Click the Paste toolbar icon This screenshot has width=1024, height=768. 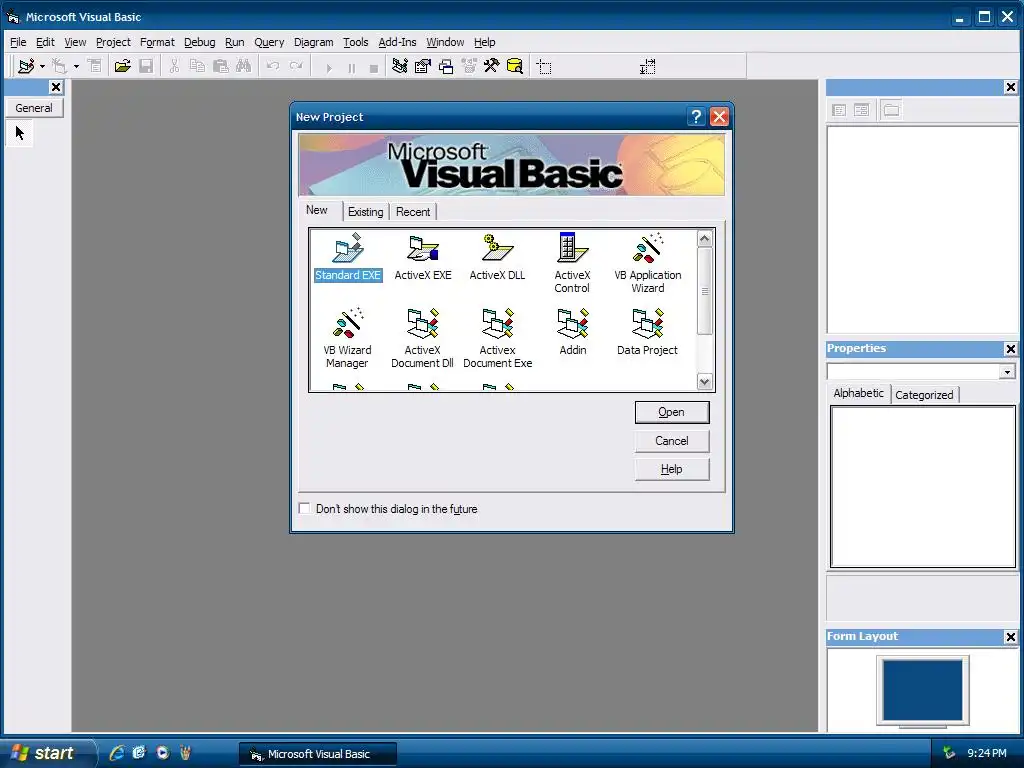[x=221, y=66]
